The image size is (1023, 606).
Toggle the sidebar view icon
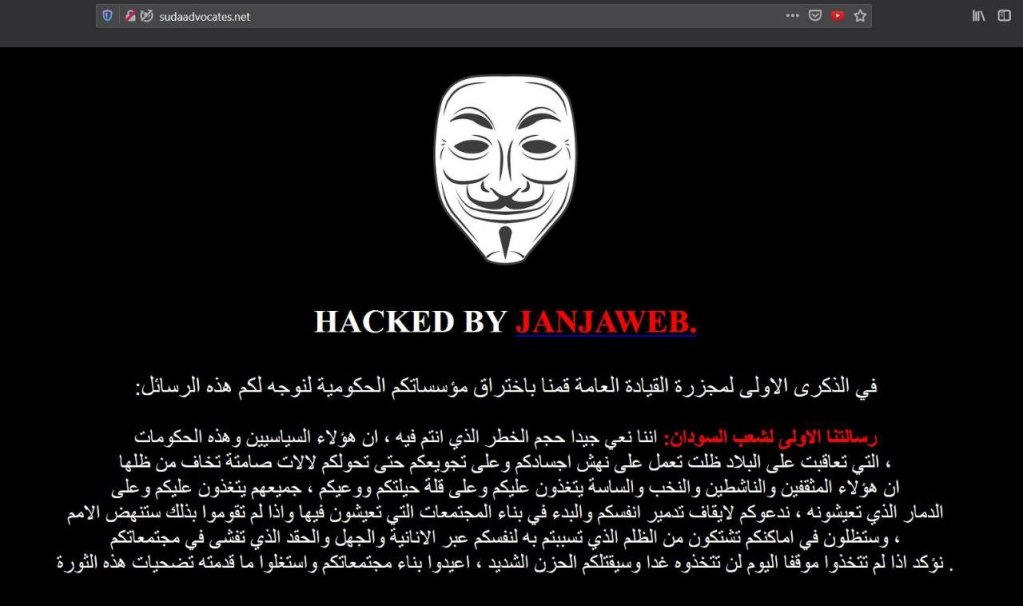1004,16
